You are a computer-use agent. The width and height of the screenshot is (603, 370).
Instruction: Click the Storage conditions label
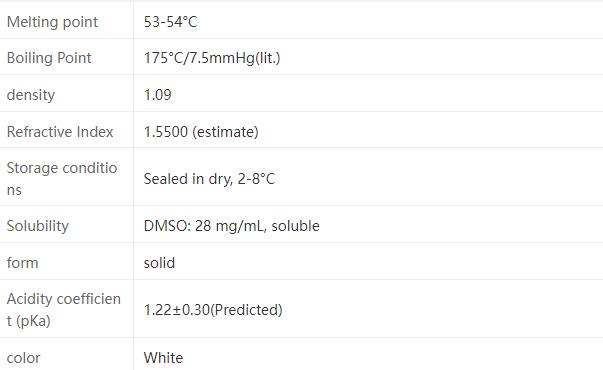point(62,179)
